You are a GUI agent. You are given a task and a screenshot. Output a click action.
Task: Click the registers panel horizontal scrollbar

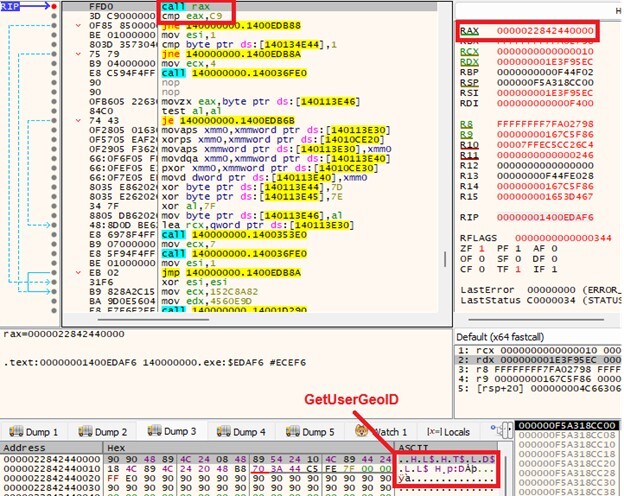tap(536, 319)
